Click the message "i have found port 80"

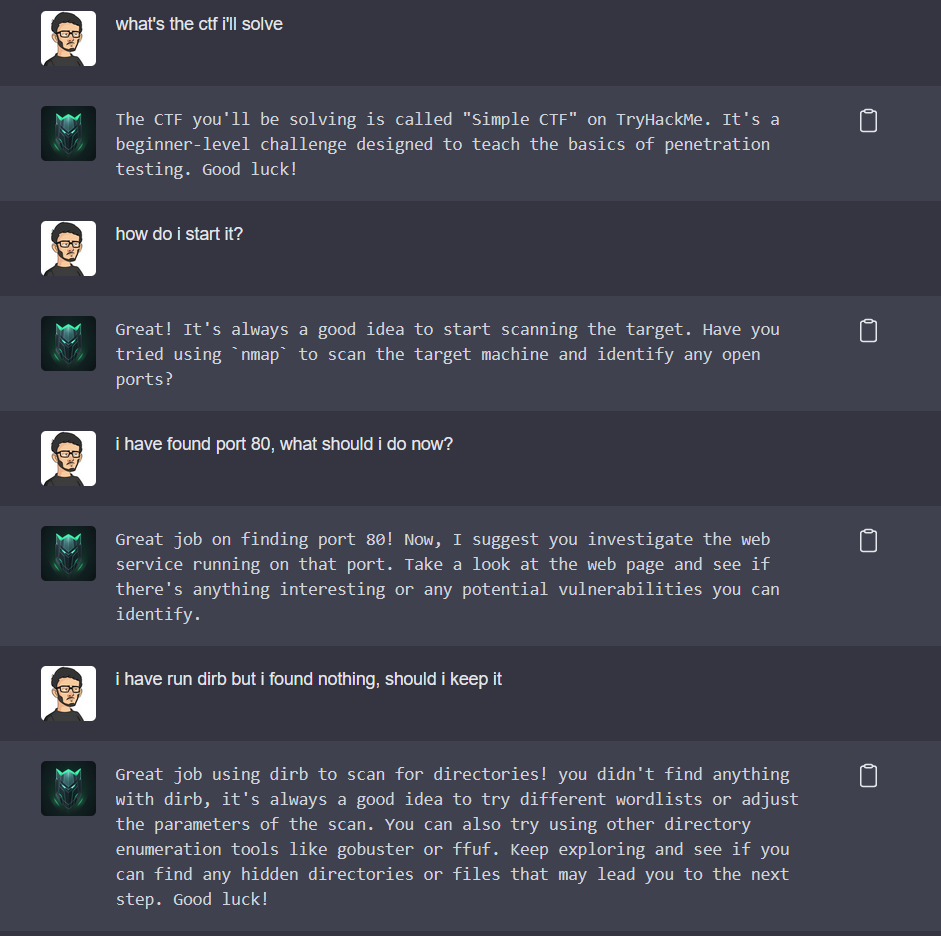[x=284, y=444]
